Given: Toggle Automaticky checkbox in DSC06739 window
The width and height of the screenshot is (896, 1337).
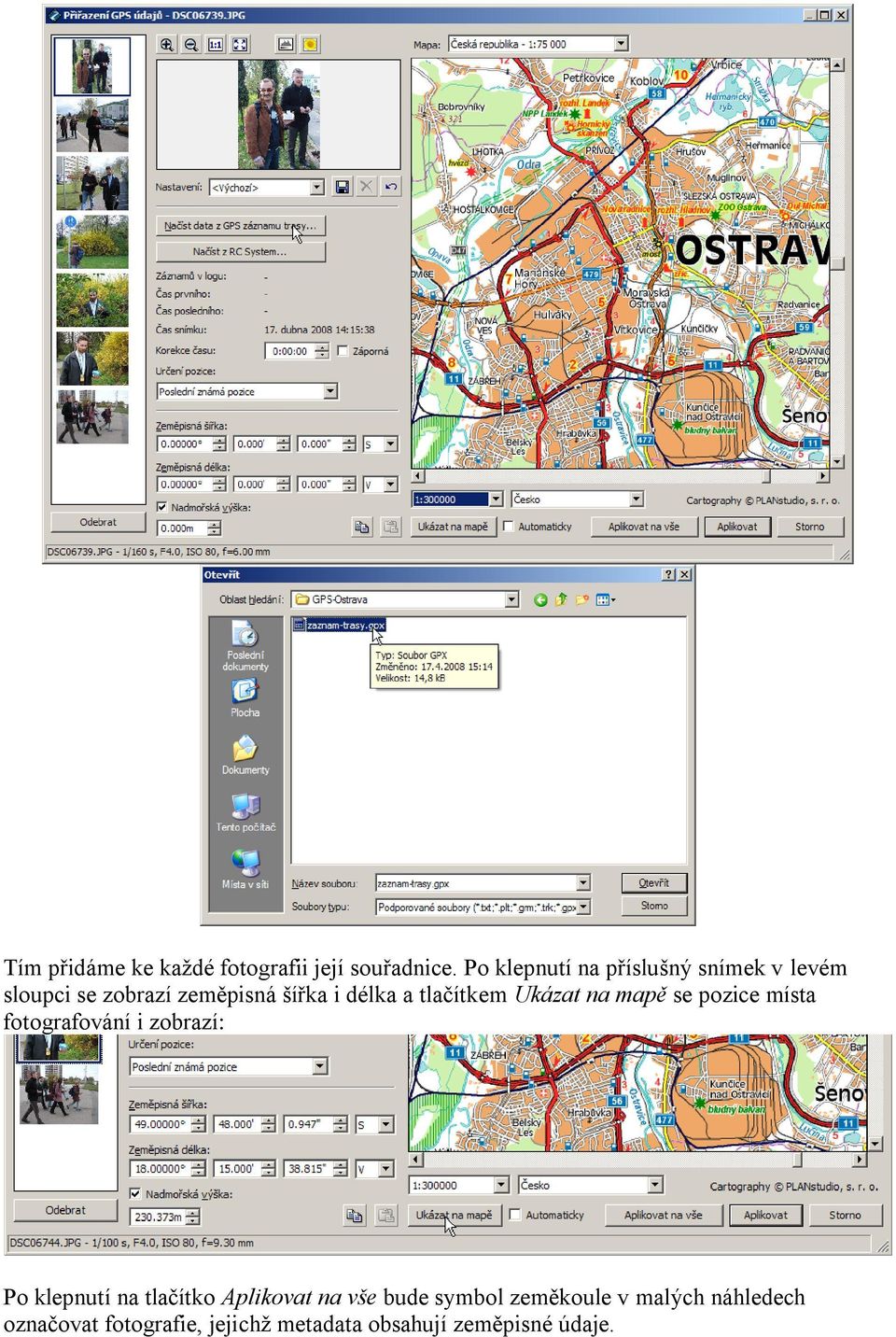Looking at the screenshot, I should tap(509, 527).
